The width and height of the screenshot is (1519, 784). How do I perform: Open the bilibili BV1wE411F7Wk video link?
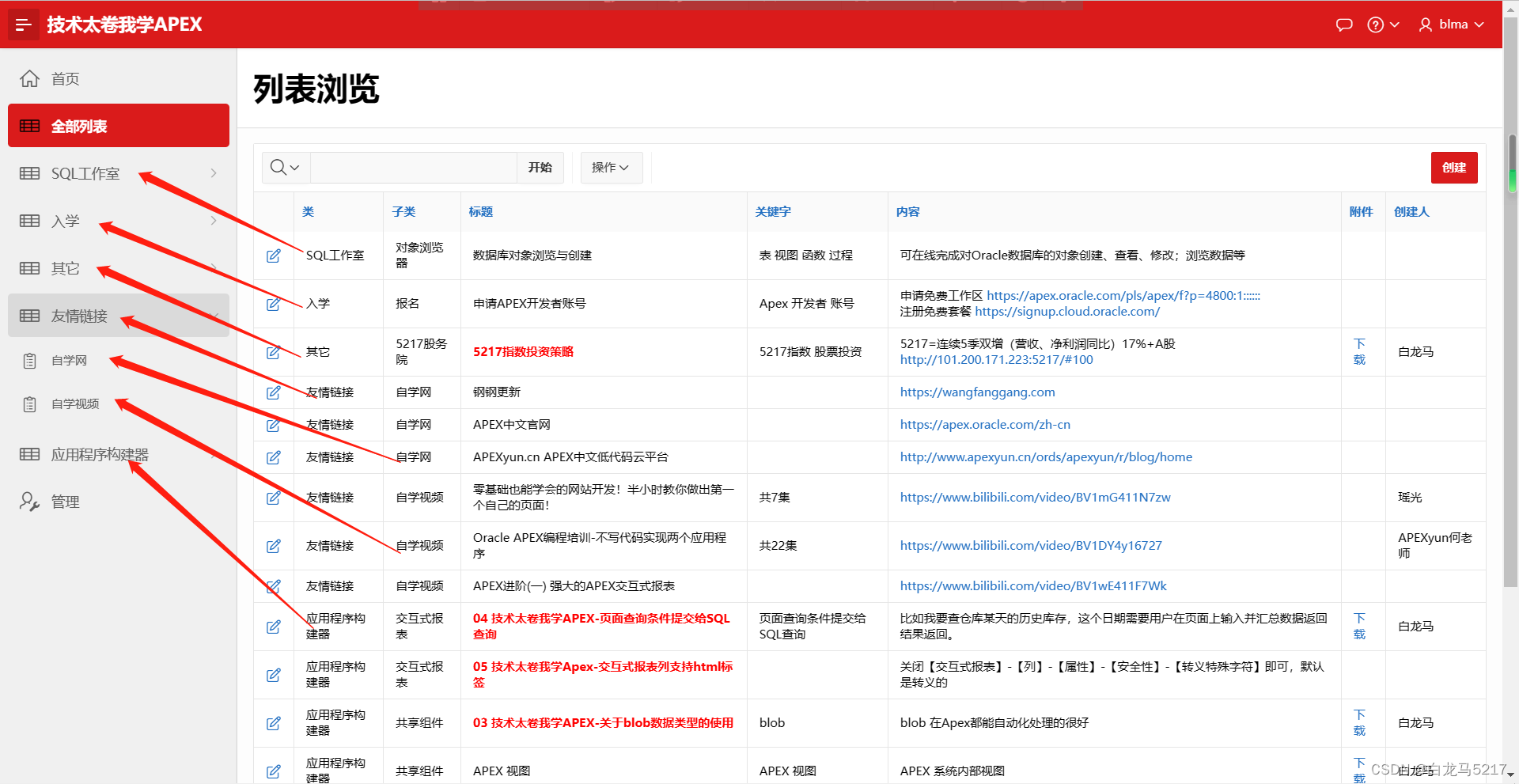pyautogui.click(x=1033, y=586)
